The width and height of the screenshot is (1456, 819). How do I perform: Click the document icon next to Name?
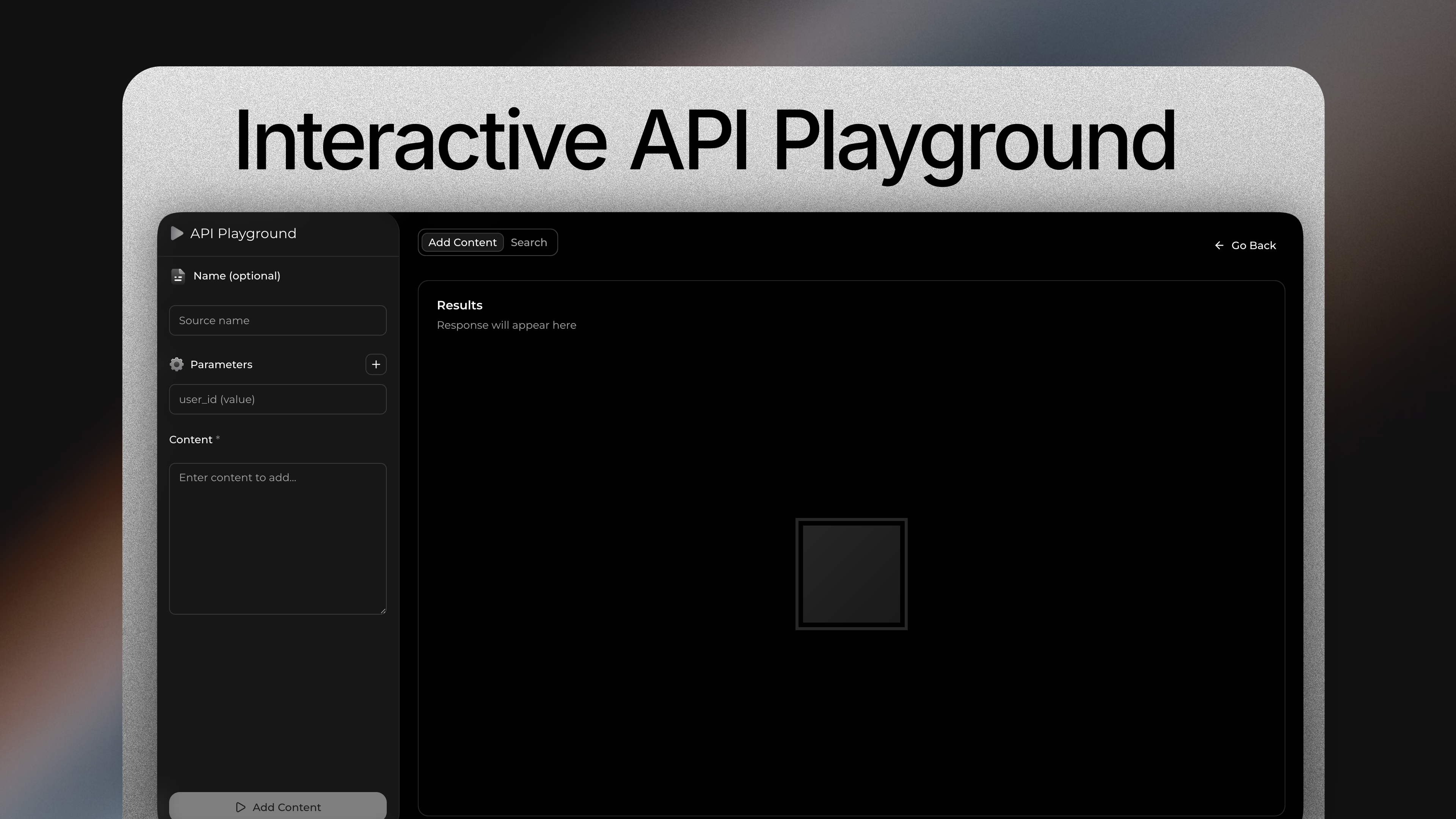tap(178, 276)
